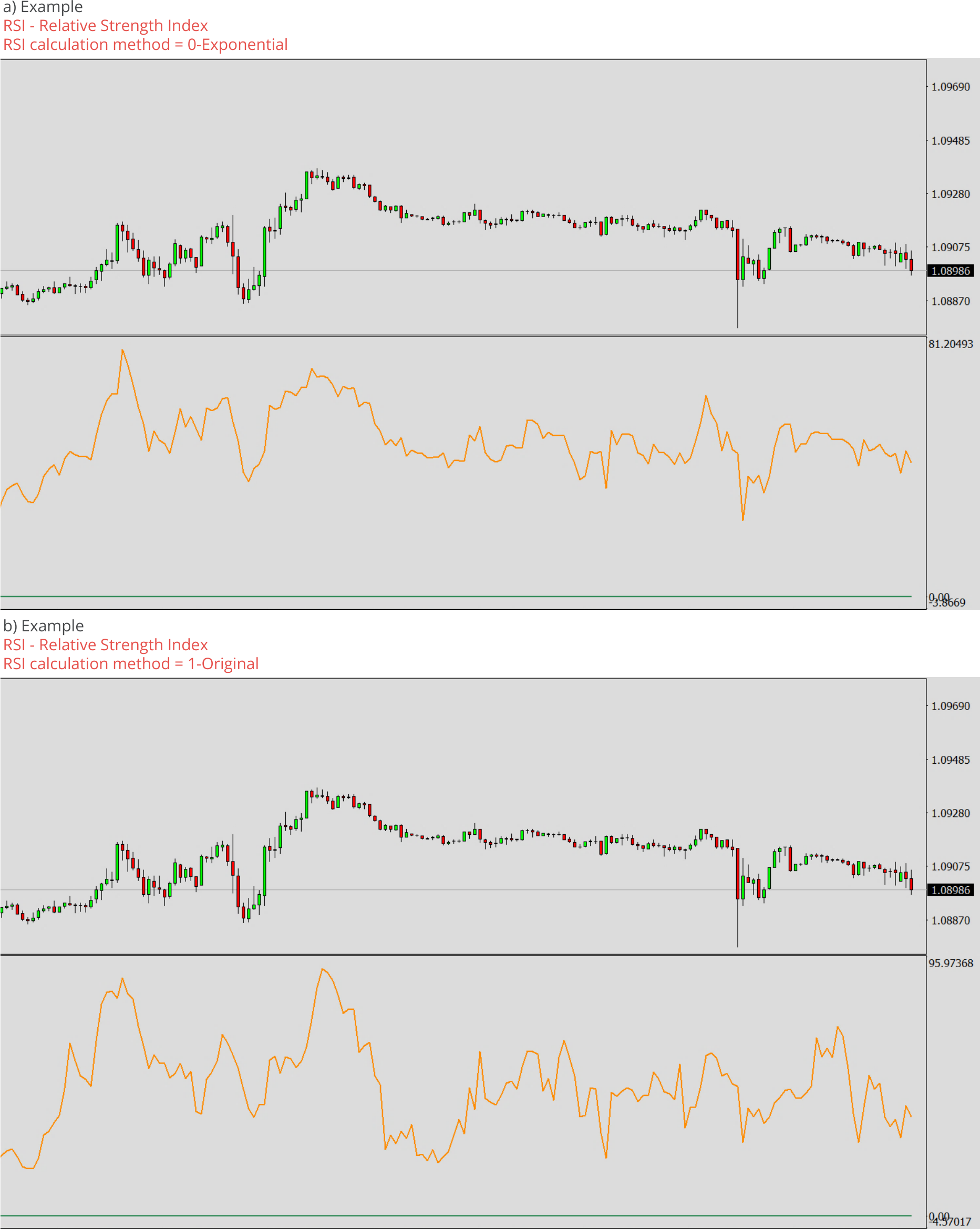Click the 1.09690 price label in example a chart

pos(951,87)
